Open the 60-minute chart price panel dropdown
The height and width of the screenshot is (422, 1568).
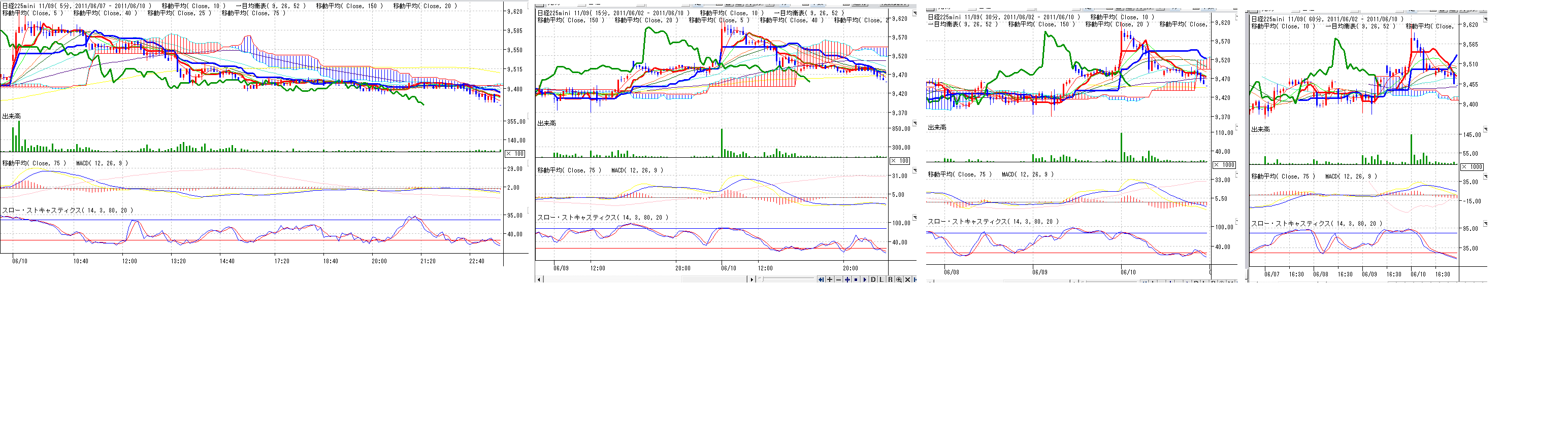pos(1485,19)
